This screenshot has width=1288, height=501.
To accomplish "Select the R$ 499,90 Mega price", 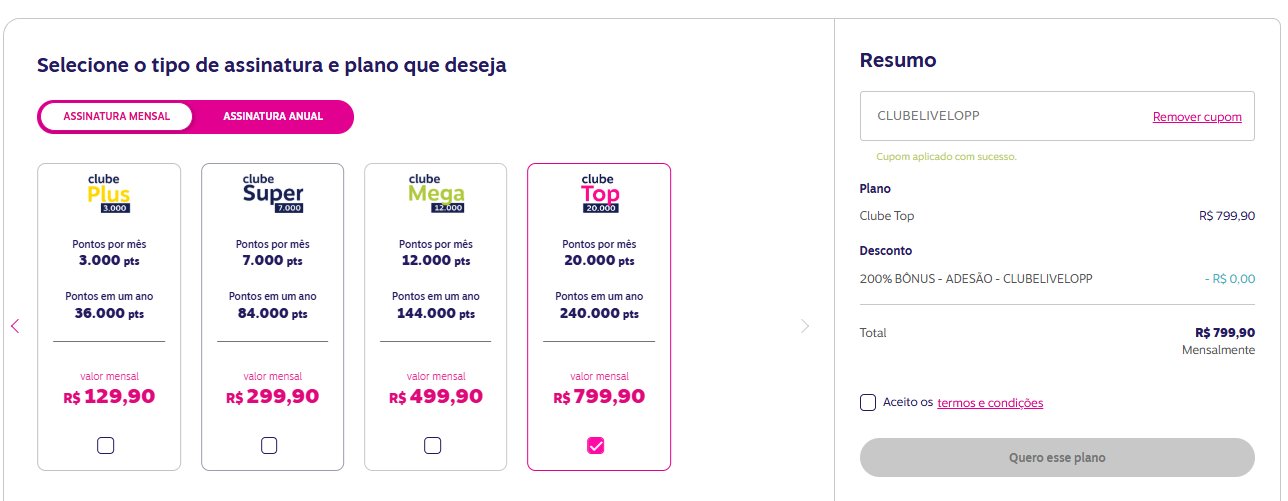I will coord(436,396).
